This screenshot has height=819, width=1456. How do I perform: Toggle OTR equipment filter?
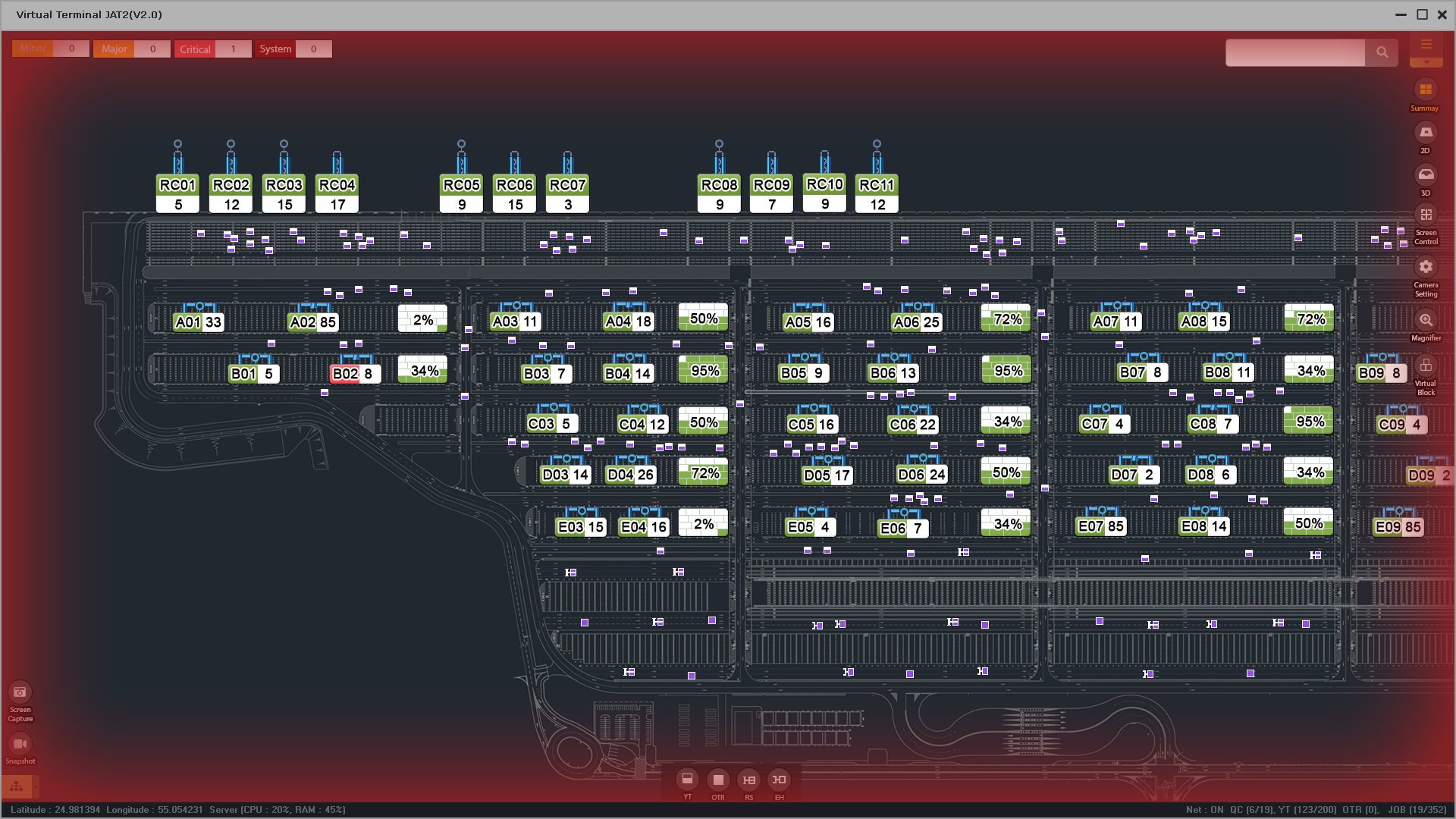[718, 780]
